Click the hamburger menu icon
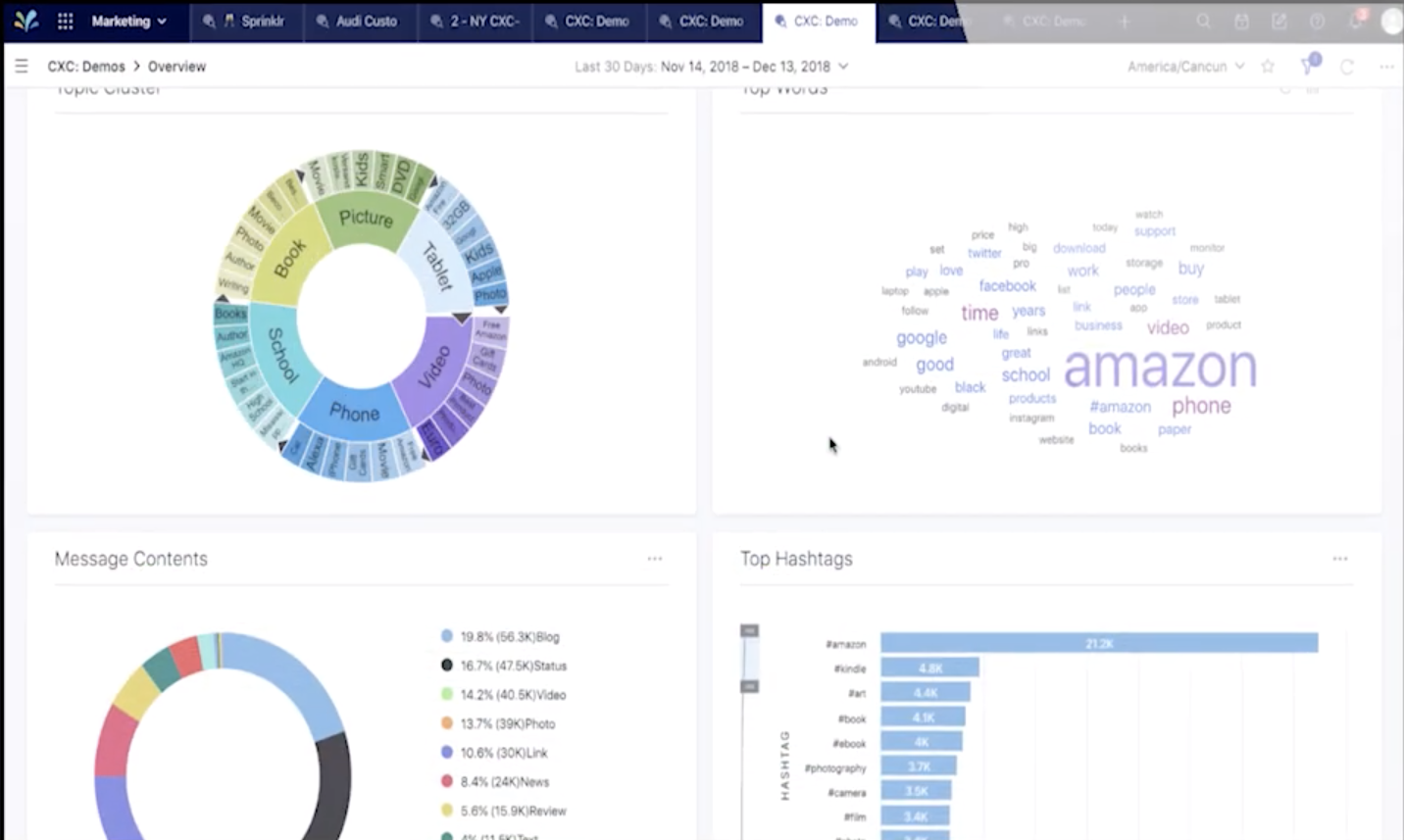This screenshot has width=1404, height=840. point(21,66)
